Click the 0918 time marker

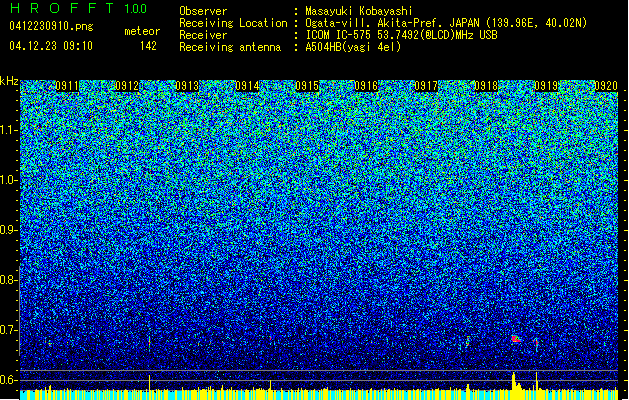[486, 86]
